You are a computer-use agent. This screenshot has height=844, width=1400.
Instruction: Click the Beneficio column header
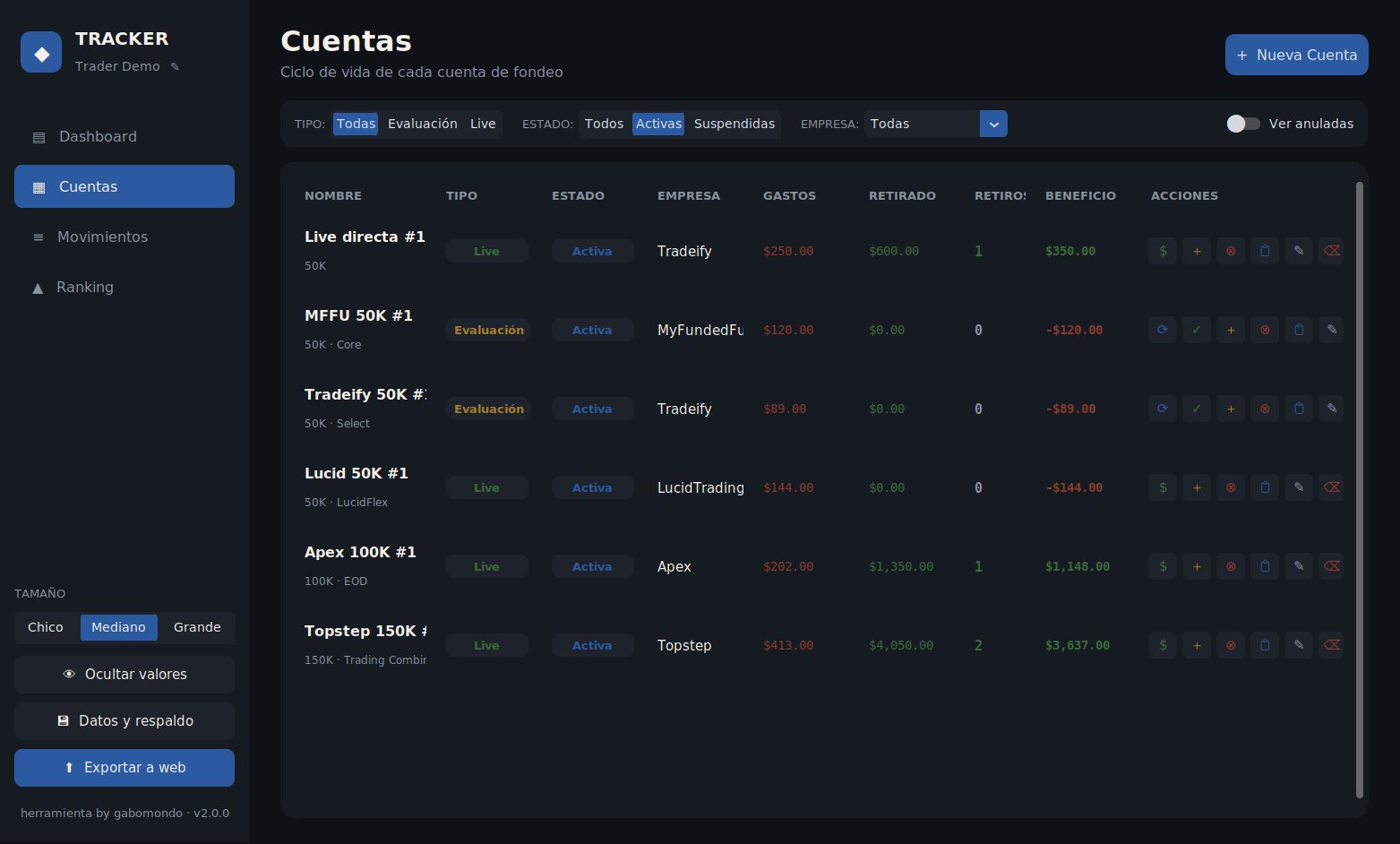pos(1080,195)
